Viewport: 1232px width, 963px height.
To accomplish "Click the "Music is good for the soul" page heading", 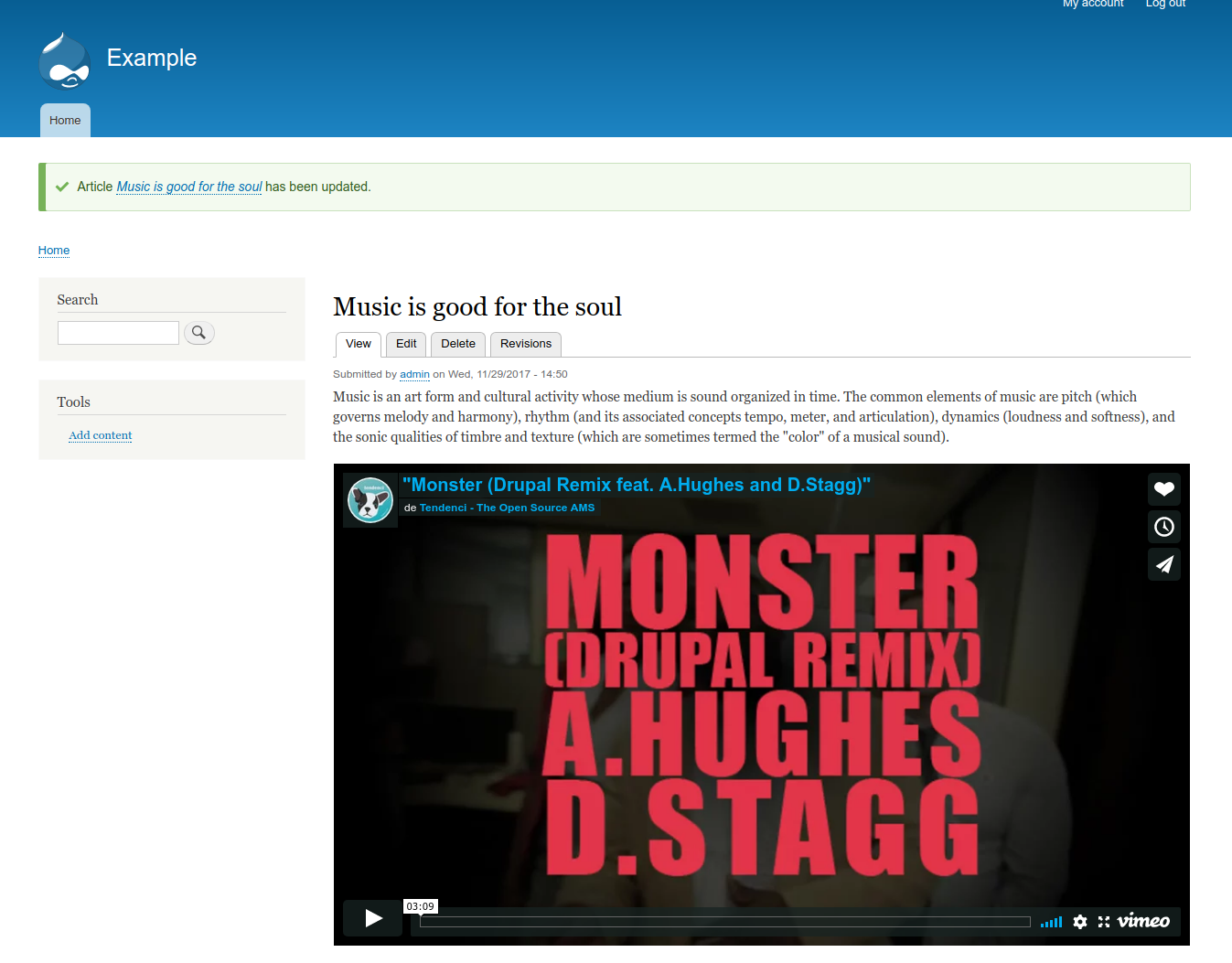I will point(477,306).
